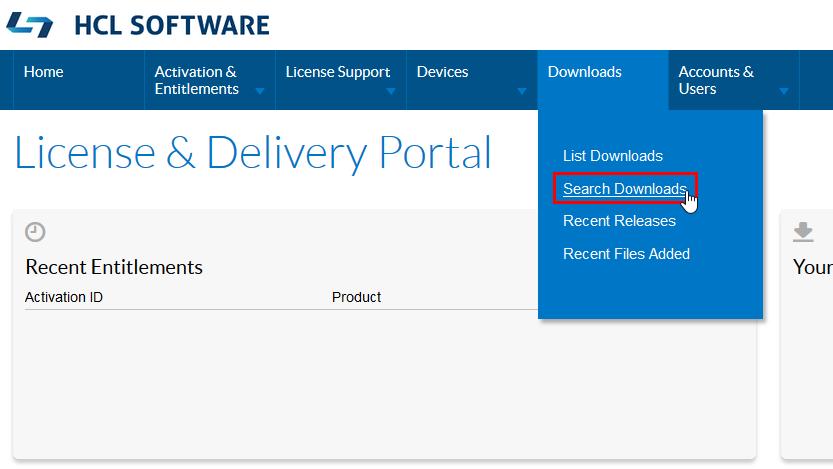Screen dimensions: 833x469
Task: Expand the Activation & Entitlements dropdown arrow
Action: pyautogui.click(x=260, y=91)
